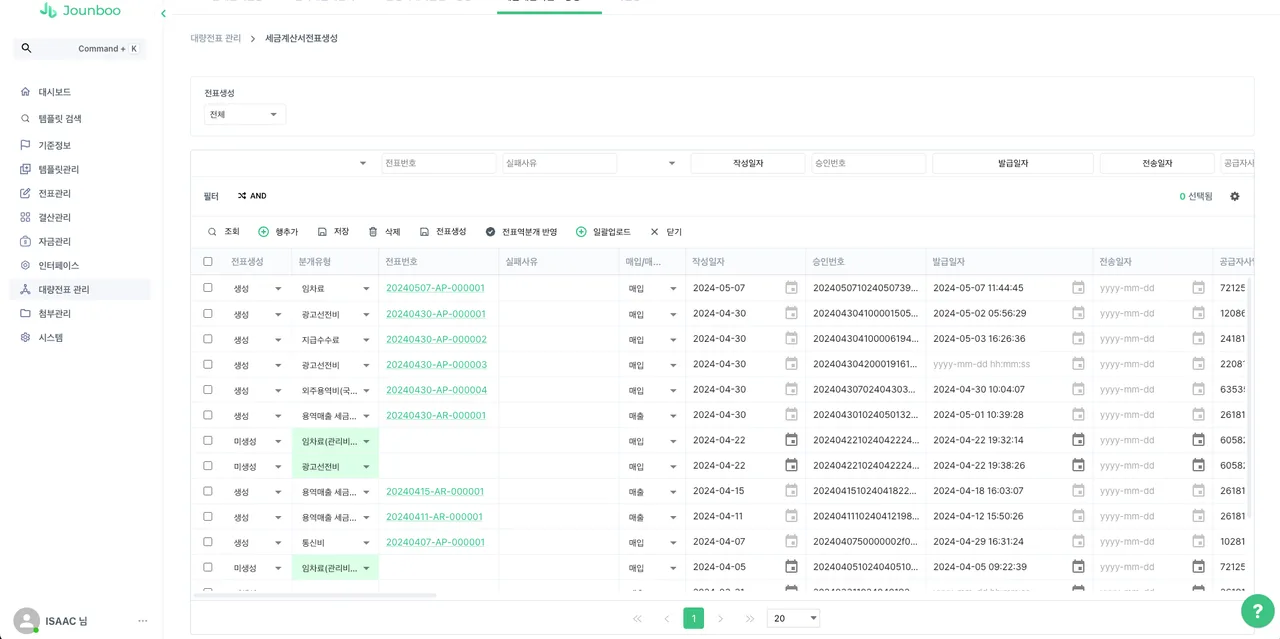Open 자금관리 sidebar menu
1280x639 pixels.
coord(54,242)
